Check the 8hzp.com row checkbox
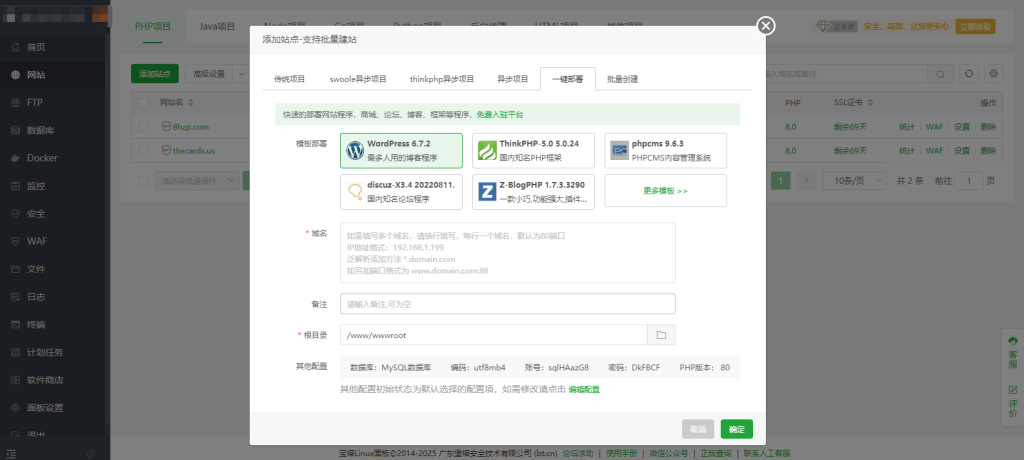Viewport: 1024px width, 460px height. click(144, 127)
